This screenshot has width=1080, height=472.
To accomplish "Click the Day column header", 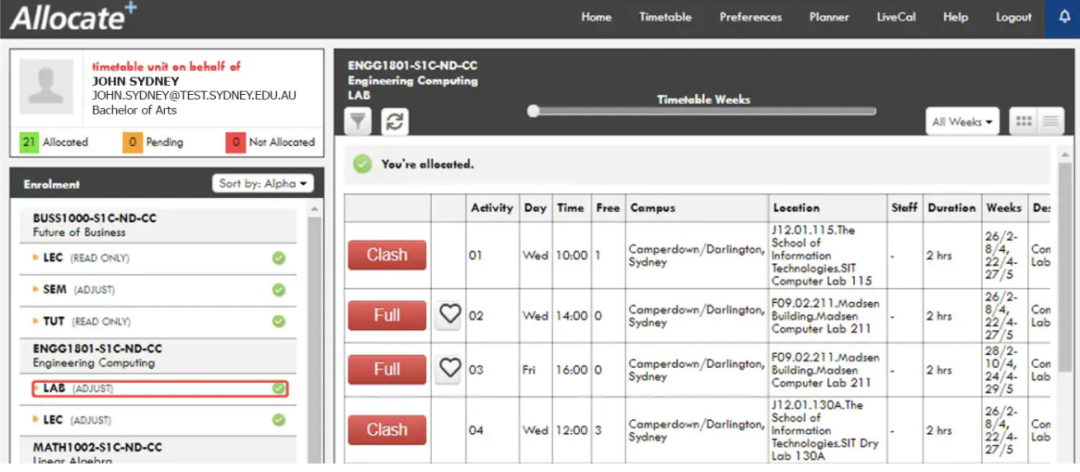I will pos(534,207).
